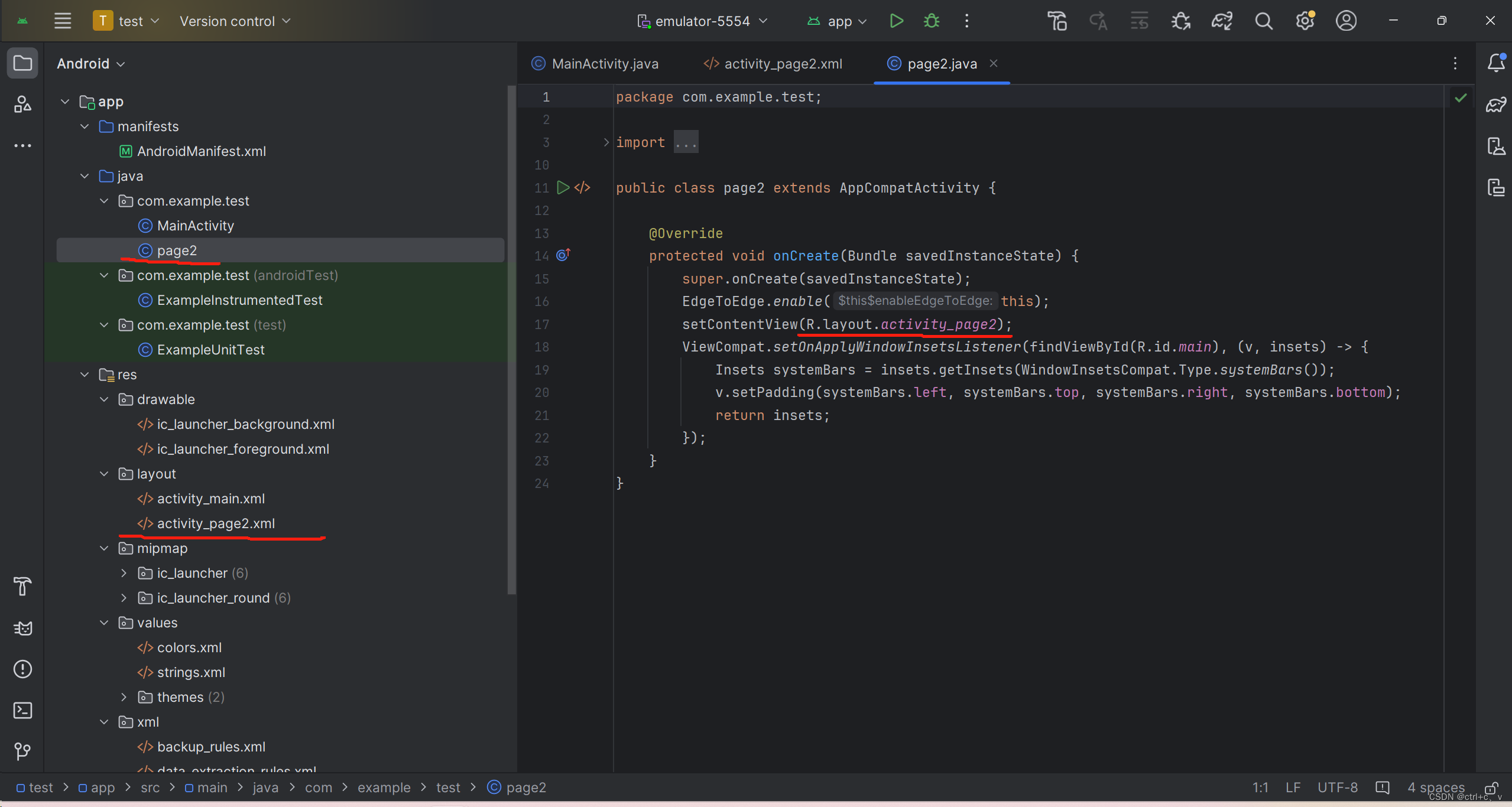Open the main hamburger menu

tap(63, 21)
